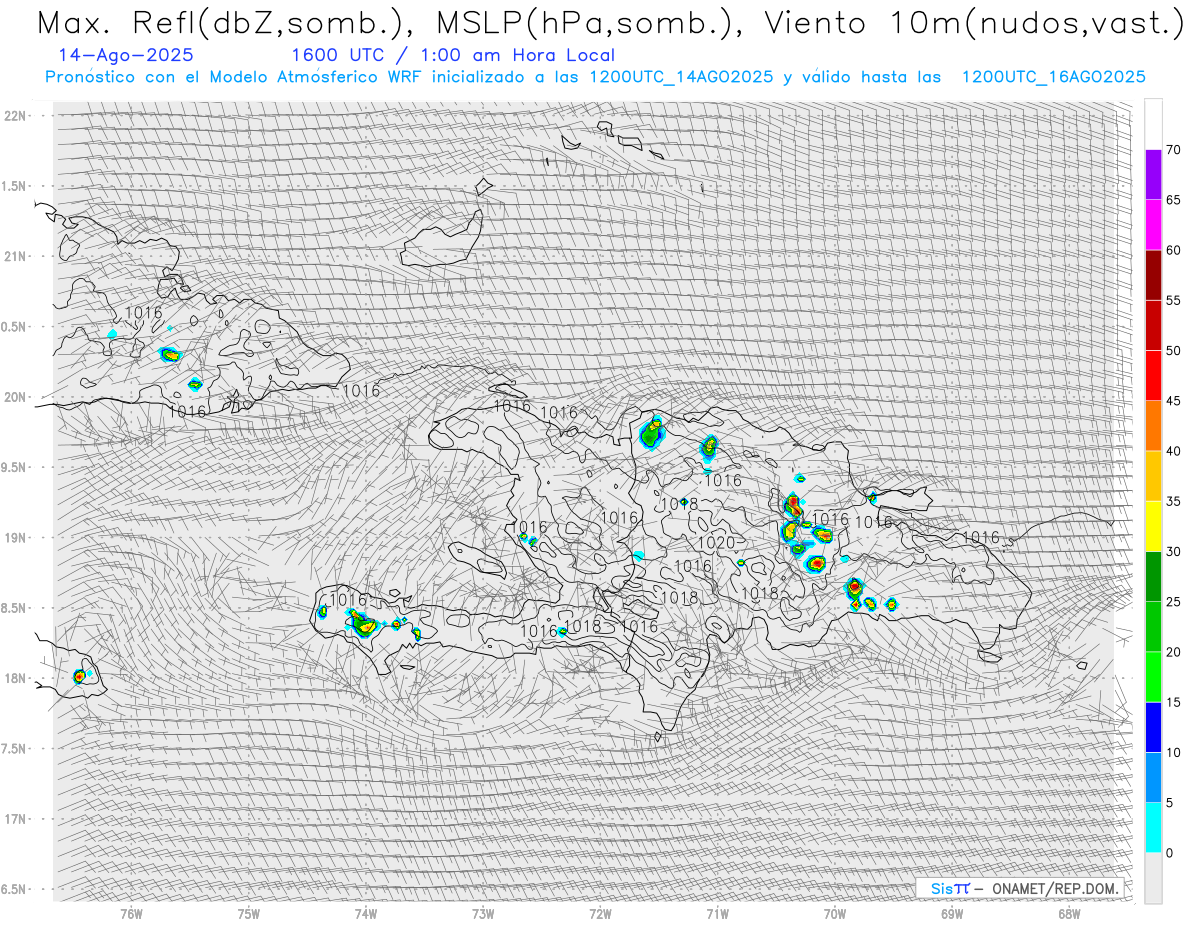This screenshot has width=1200, height=927.
Task: Click the "6.5N" latitude label
Action: click(x=13, y=889)
